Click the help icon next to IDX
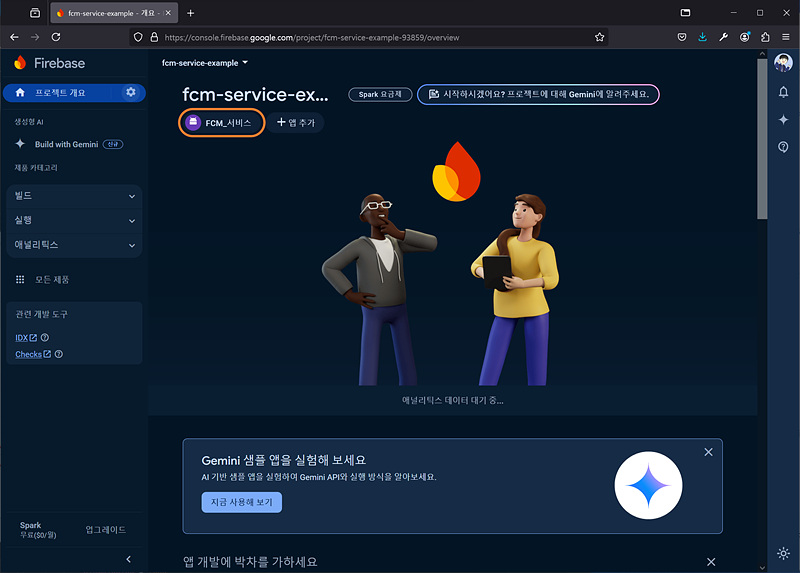 pyautogui.click(x=45, y=337)
